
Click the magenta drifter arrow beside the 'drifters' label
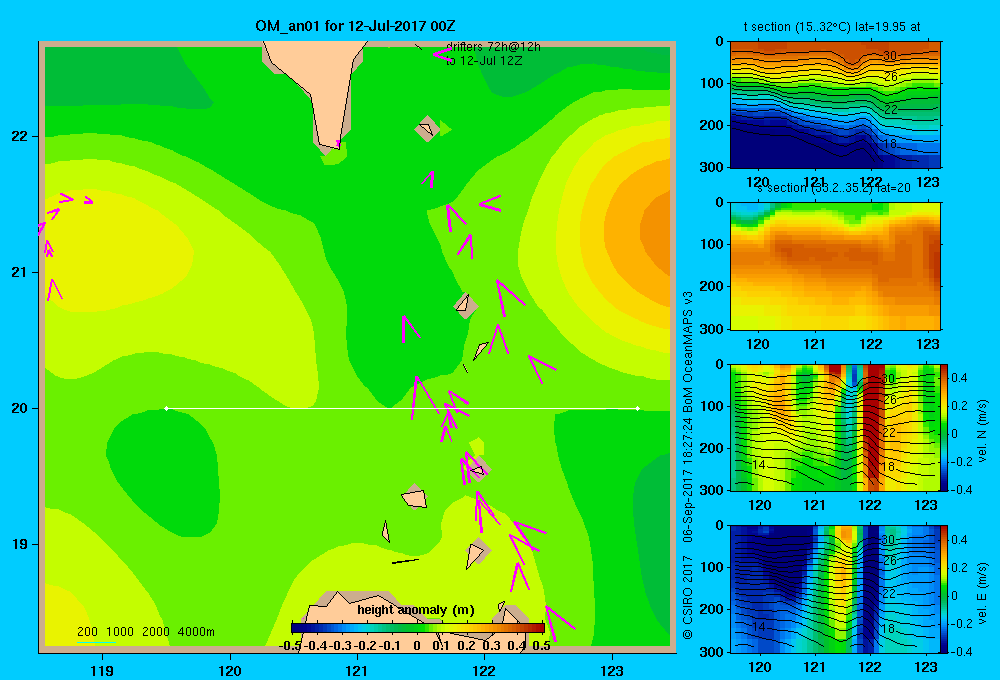click(x=443, y=54)
